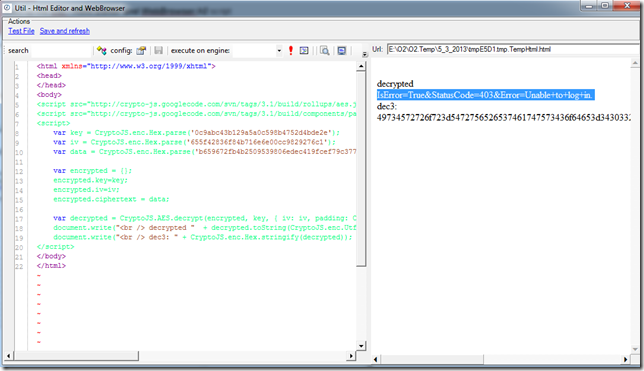Viewport: 644px width, 371px height.
Task: Minimize the Util Html Editor window
Action: [x=589, y=6]
